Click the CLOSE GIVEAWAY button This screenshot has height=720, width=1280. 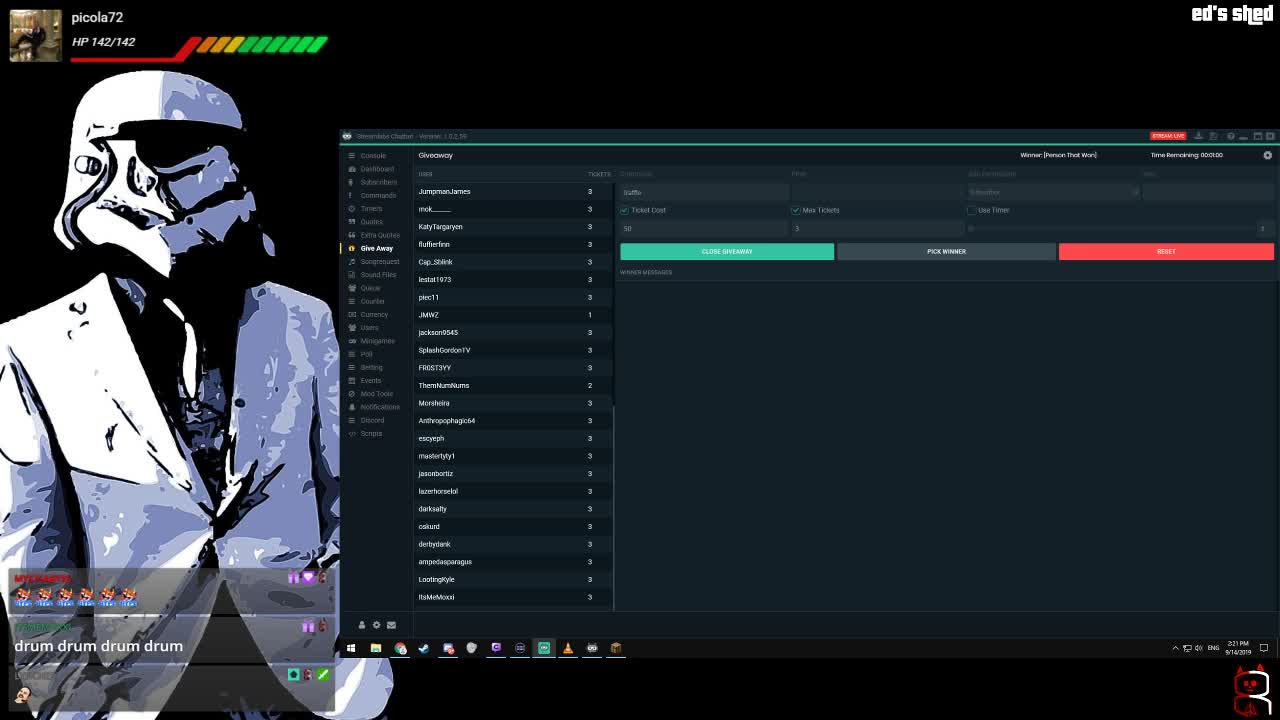pyautogui.click(x=727, y=251)
